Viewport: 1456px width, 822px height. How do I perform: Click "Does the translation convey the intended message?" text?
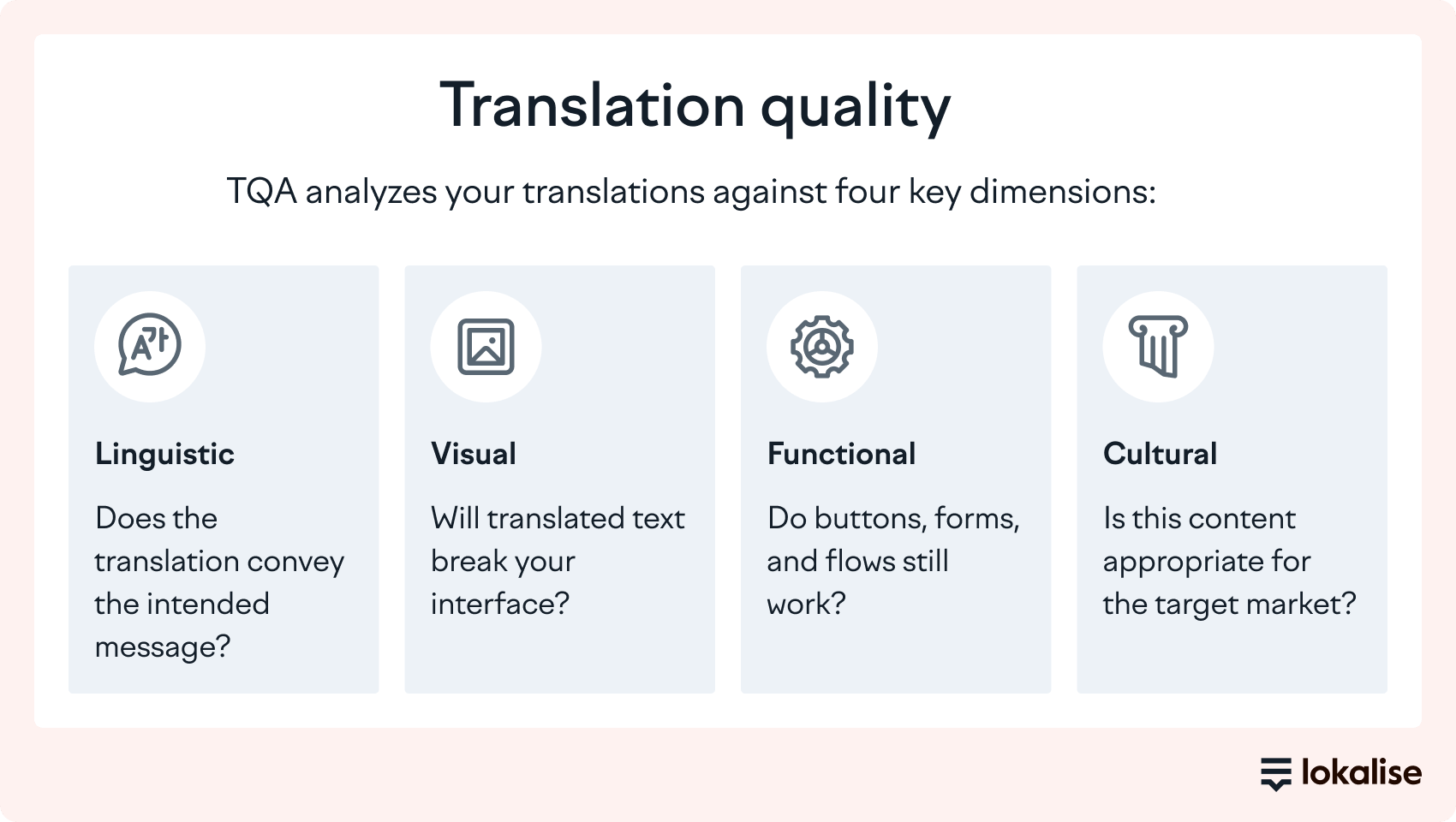[219, 582]
